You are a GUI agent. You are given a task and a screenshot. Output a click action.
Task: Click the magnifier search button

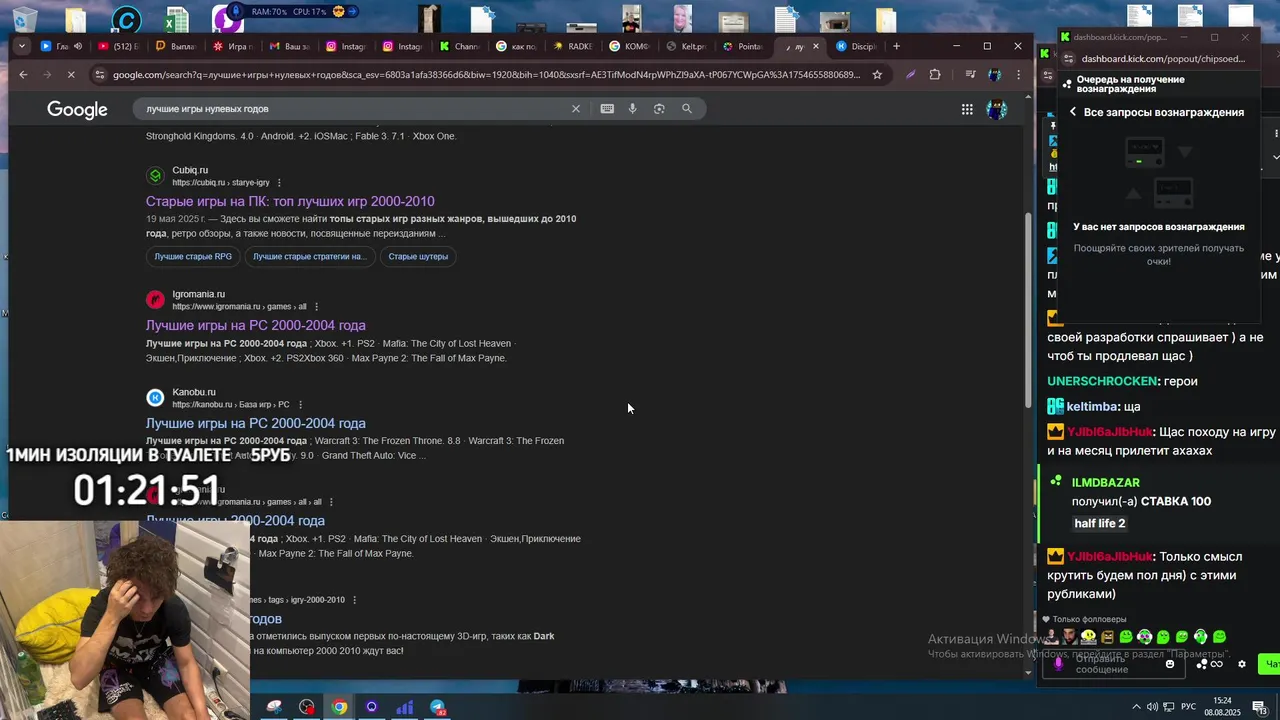pyautogui.click(x=687, y=109)
